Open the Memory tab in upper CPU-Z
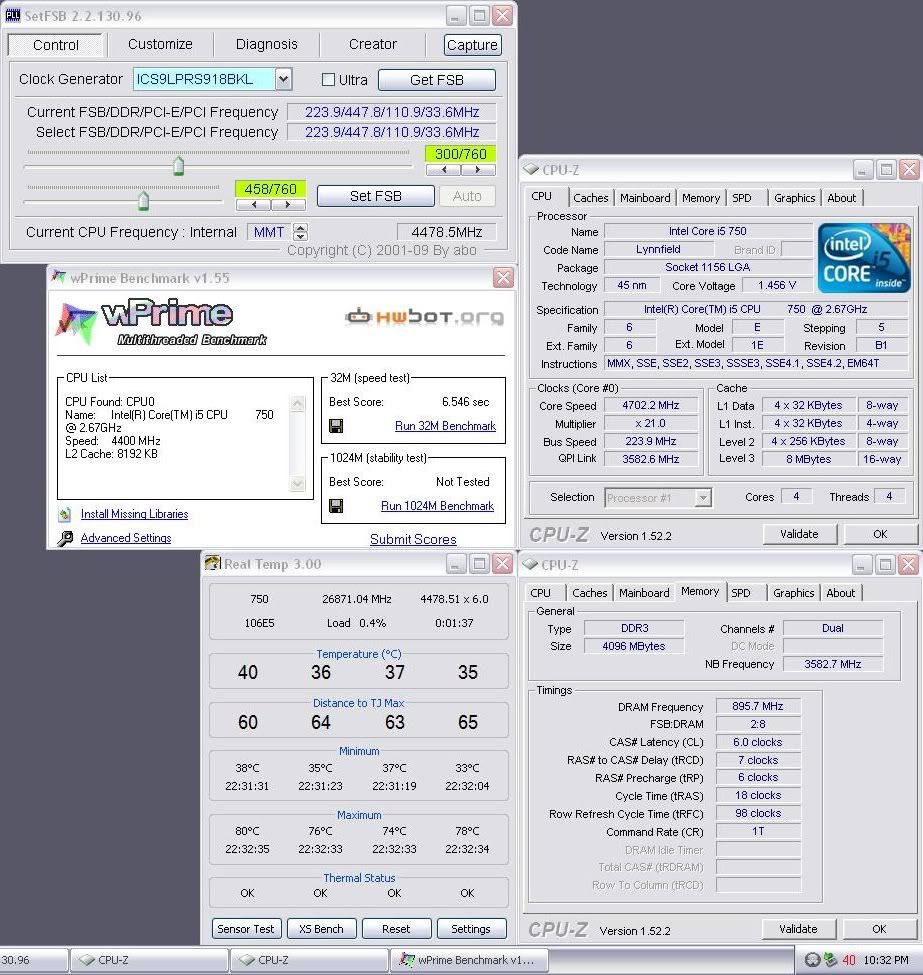Image resolution: width=923 pixels, height=975 pixels. coord(700,198)
